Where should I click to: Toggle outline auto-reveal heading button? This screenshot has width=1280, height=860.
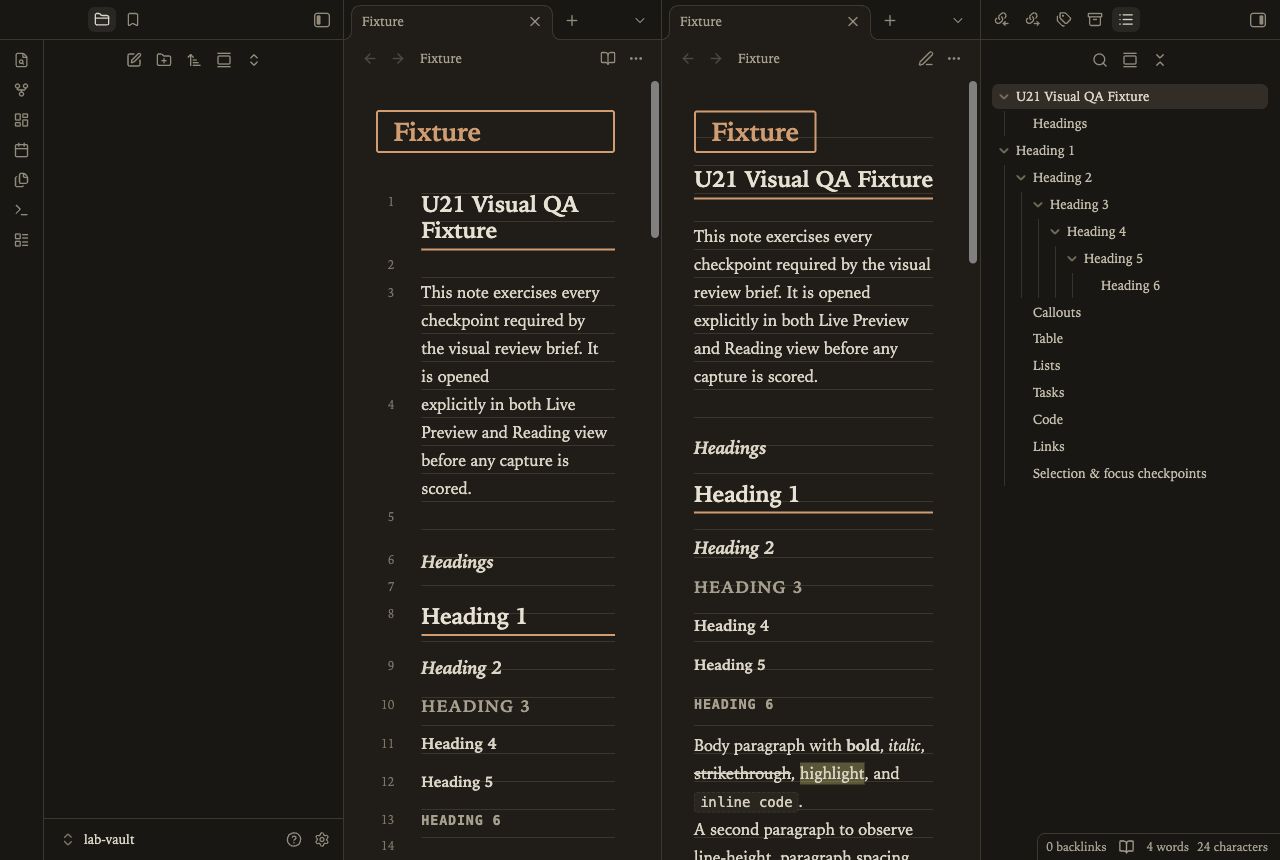[x=1130, y=60]
